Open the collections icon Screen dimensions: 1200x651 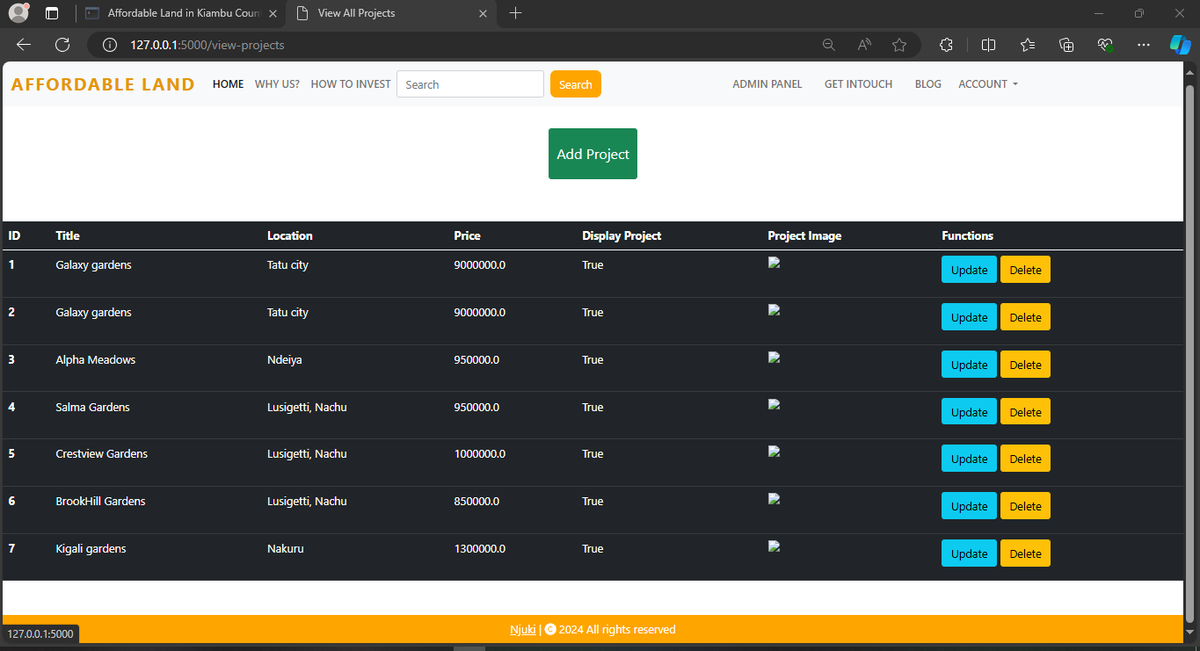(1067, 45)
